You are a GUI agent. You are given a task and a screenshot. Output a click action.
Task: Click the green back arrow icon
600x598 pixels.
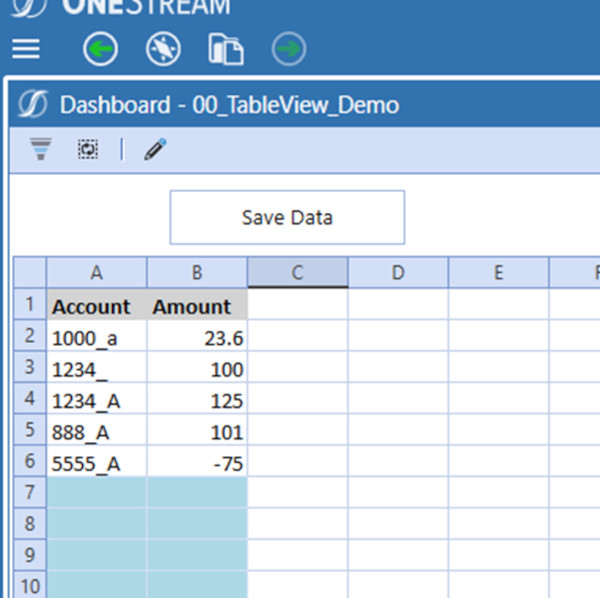tap(100, 49)
